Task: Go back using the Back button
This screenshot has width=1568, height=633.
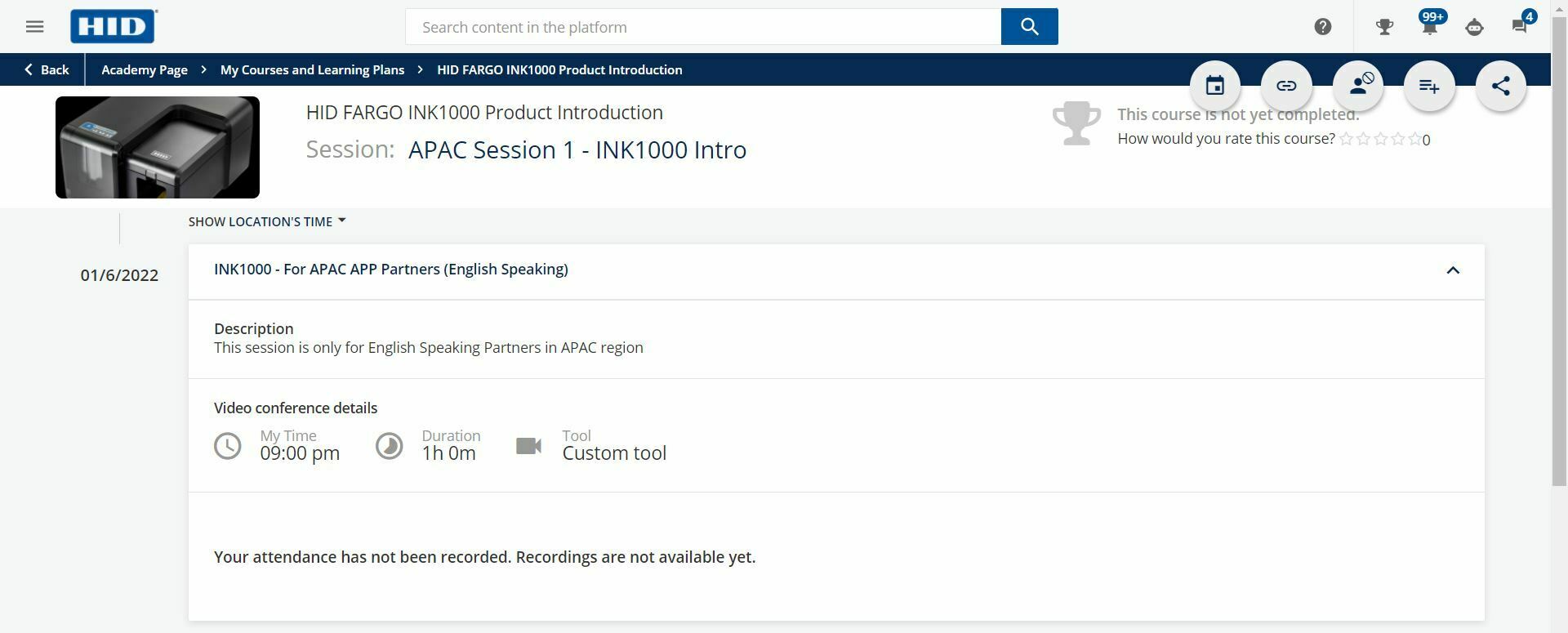Action: click(x=47, y=69)
